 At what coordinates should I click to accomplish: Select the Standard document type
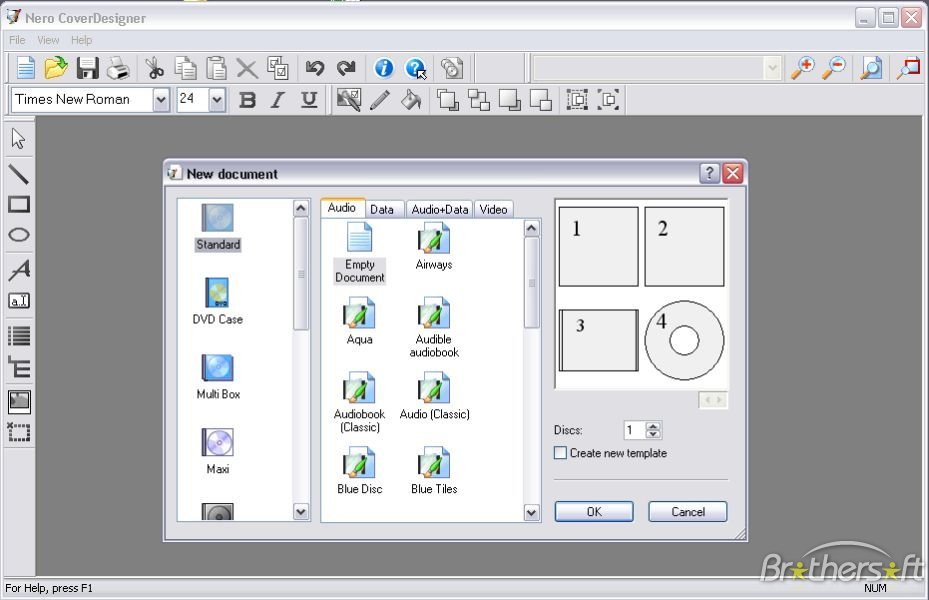(x=218, y=227)
